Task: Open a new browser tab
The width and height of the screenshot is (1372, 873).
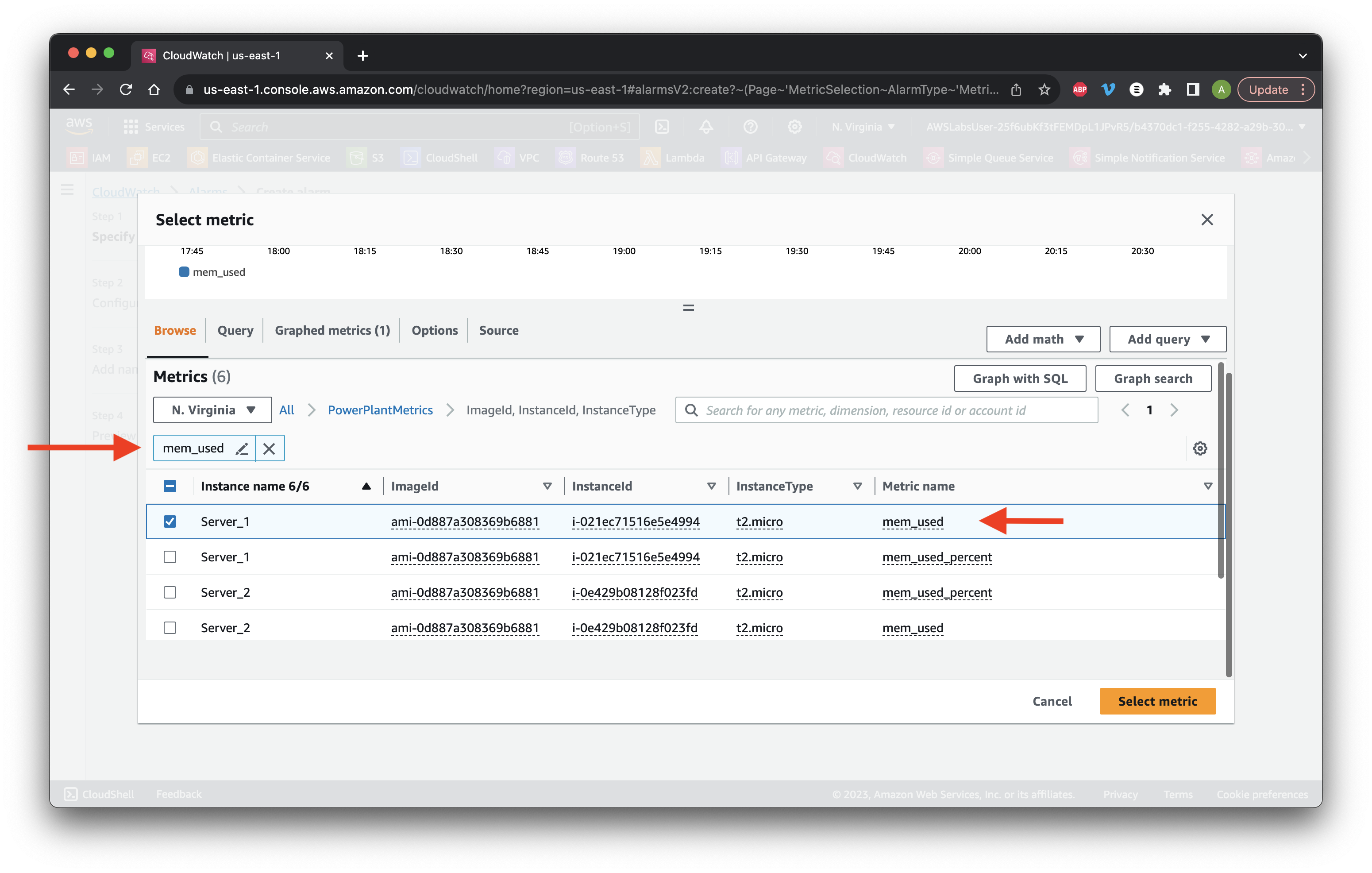Action: click(363, 55)
